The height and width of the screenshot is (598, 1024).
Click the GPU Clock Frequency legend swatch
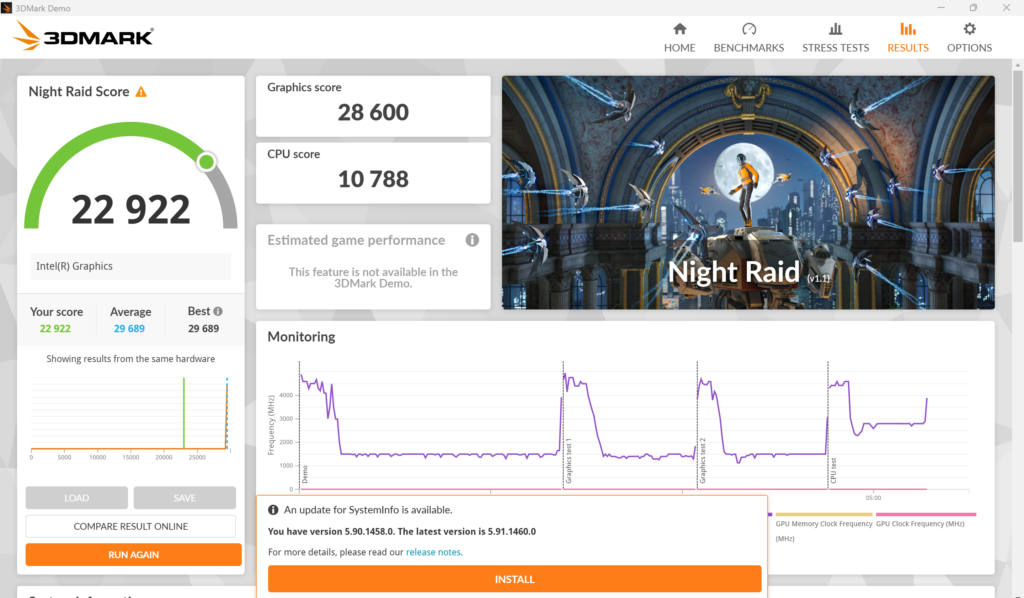coord(925,514)
